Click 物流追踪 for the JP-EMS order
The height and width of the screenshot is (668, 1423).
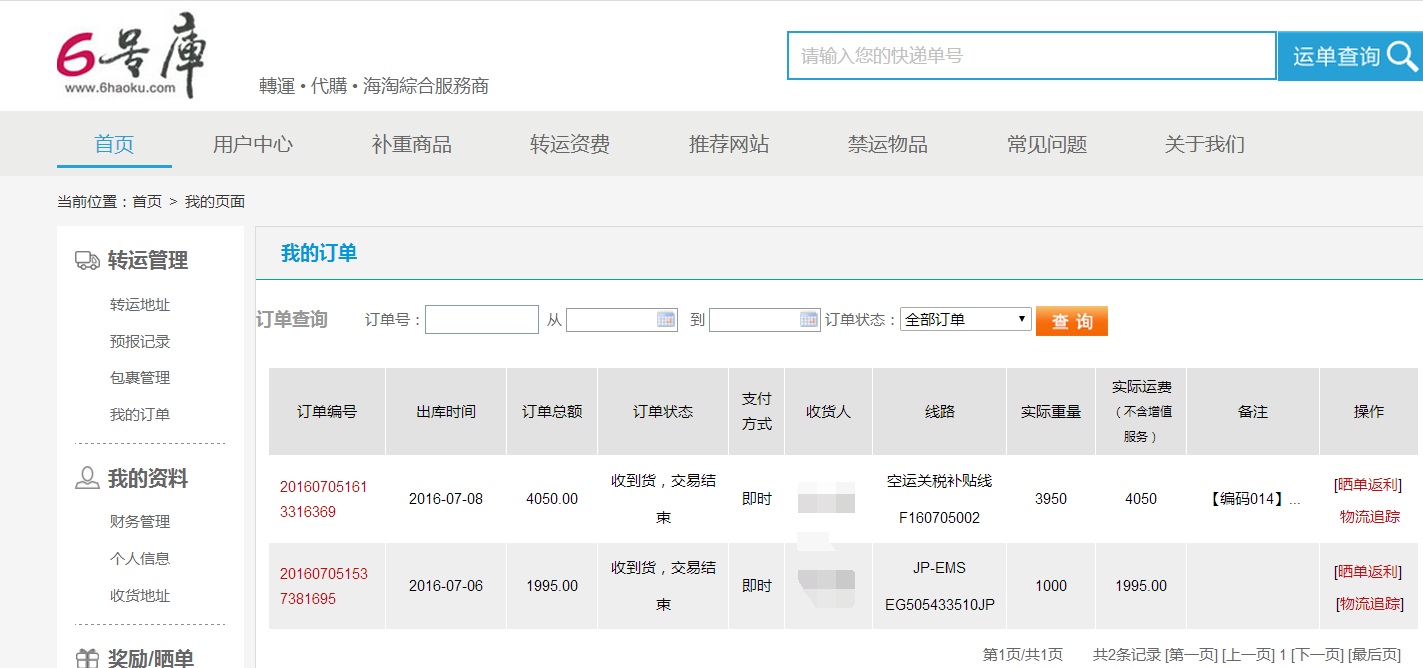(1369, 604)
